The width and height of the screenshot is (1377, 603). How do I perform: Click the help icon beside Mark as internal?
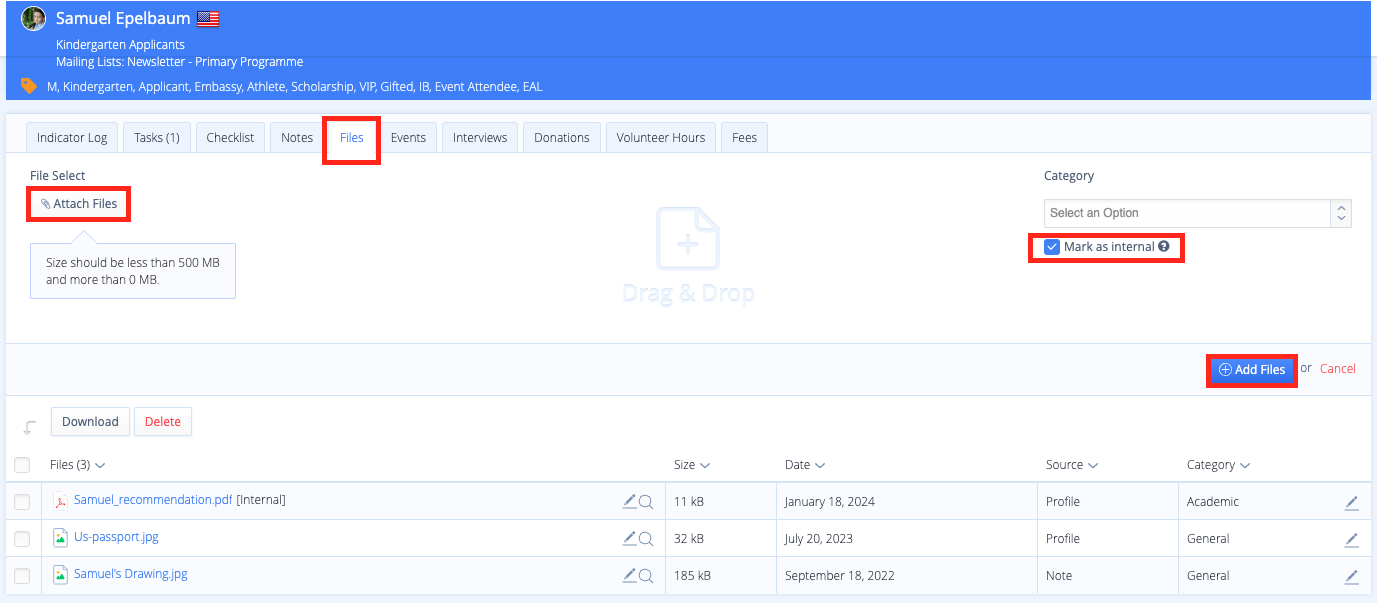(1164, 247)
